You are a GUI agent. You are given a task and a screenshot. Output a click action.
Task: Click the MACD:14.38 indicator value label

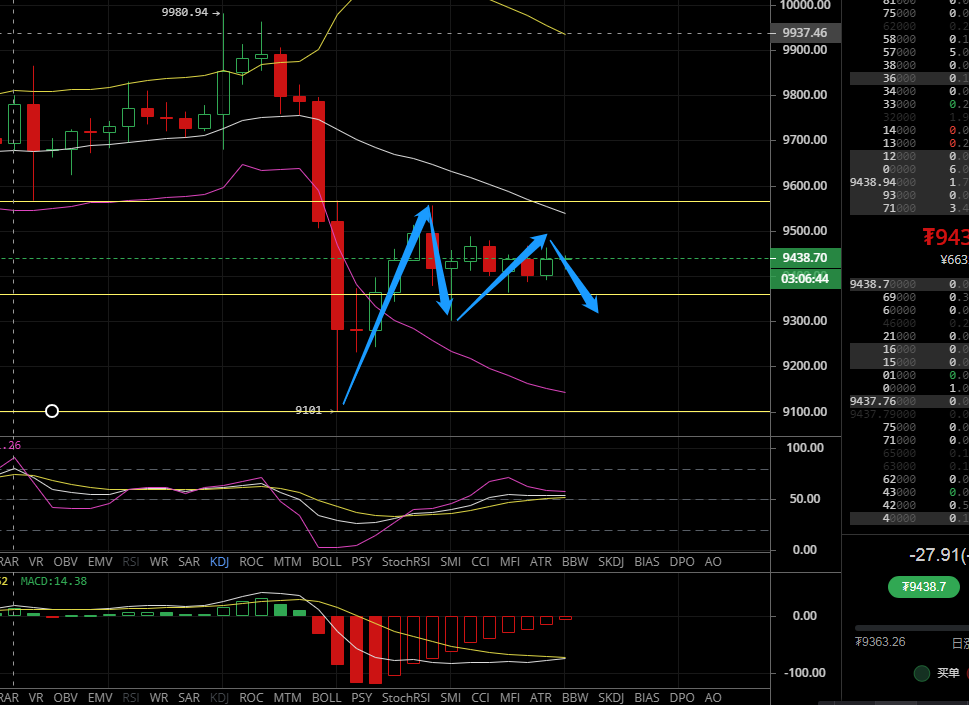point(54,581)
